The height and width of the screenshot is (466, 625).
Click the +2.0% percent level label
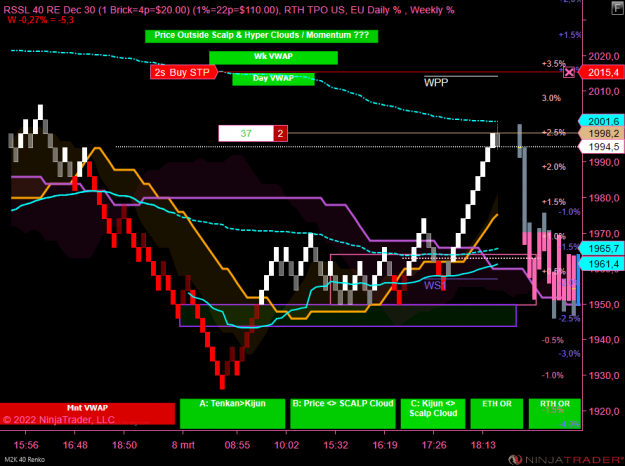point(553,167)
